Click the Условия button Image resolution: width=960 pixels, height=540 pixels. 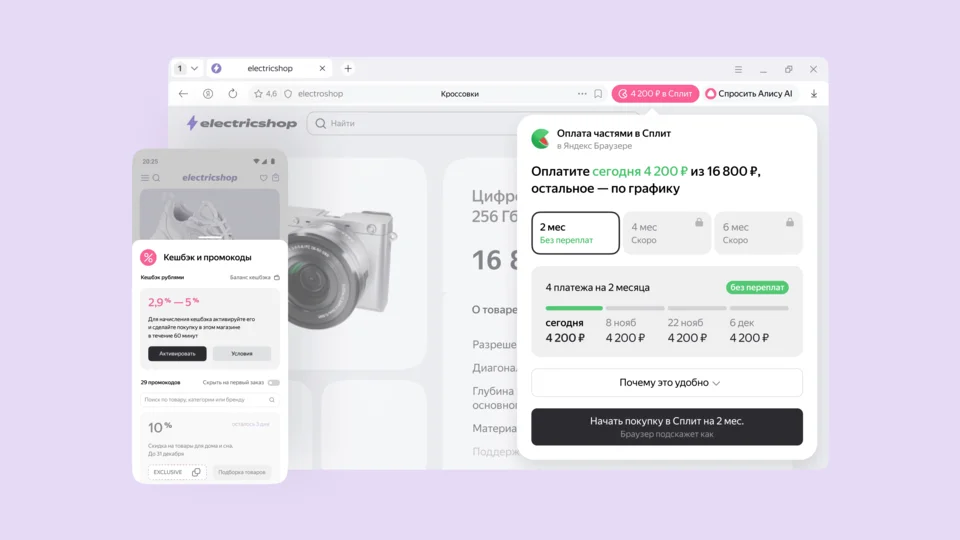click(x=242, y=353)
